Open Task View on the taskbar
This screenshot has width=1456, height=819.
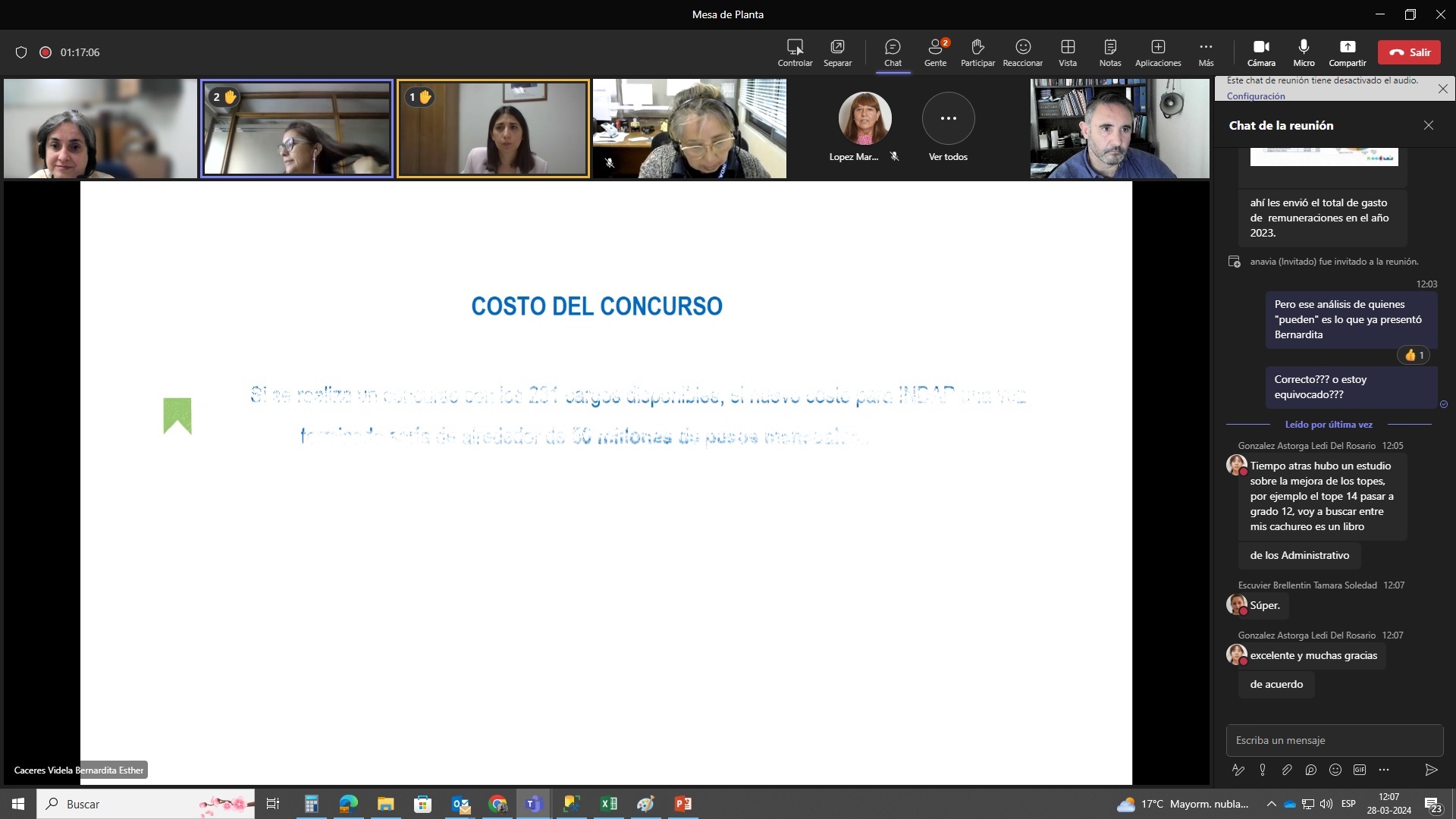pyautogui.click(x=273, y=804)
